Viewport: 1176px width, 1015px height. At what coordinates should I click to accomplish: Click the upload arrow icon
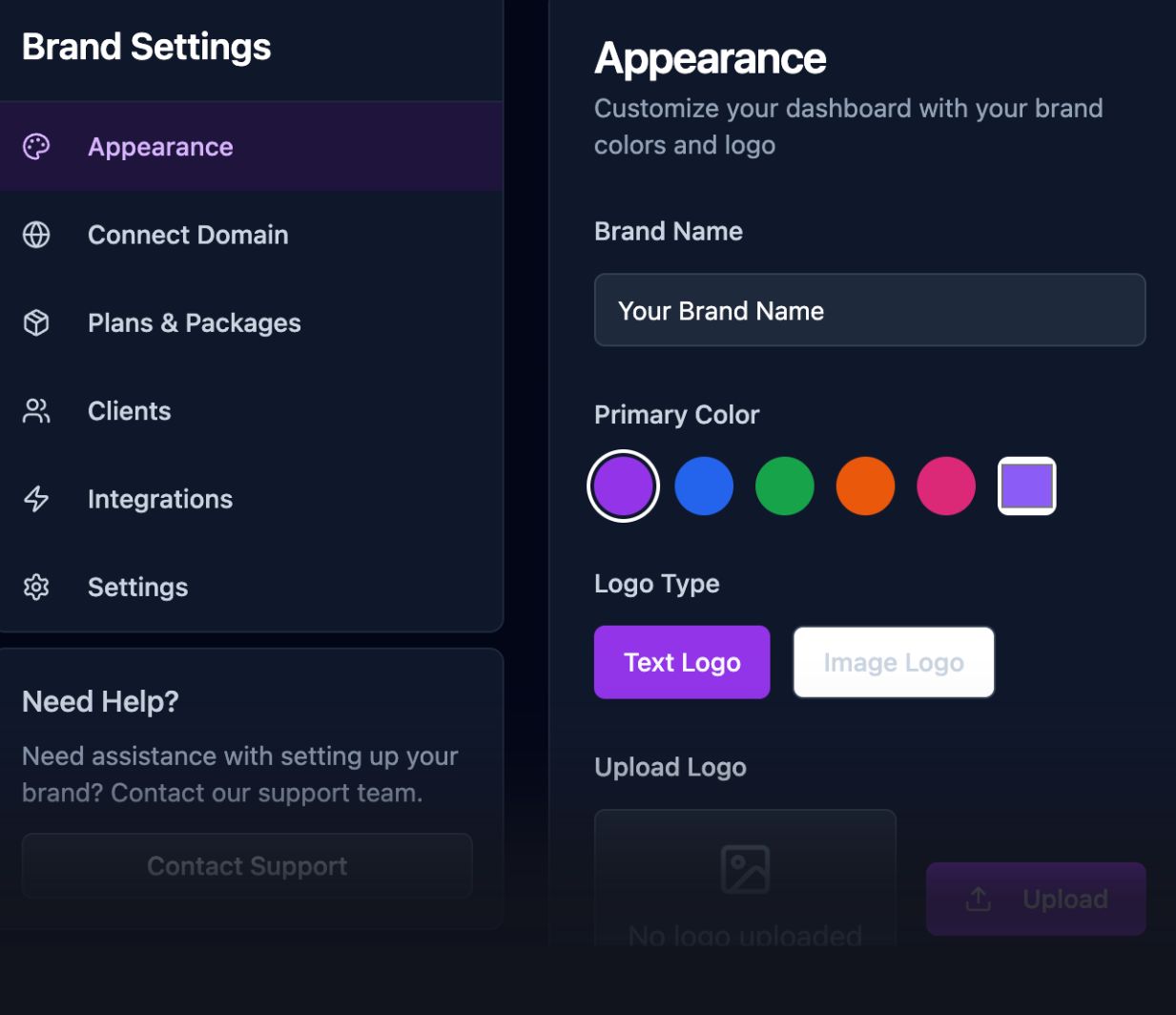[x=979, y=899]
